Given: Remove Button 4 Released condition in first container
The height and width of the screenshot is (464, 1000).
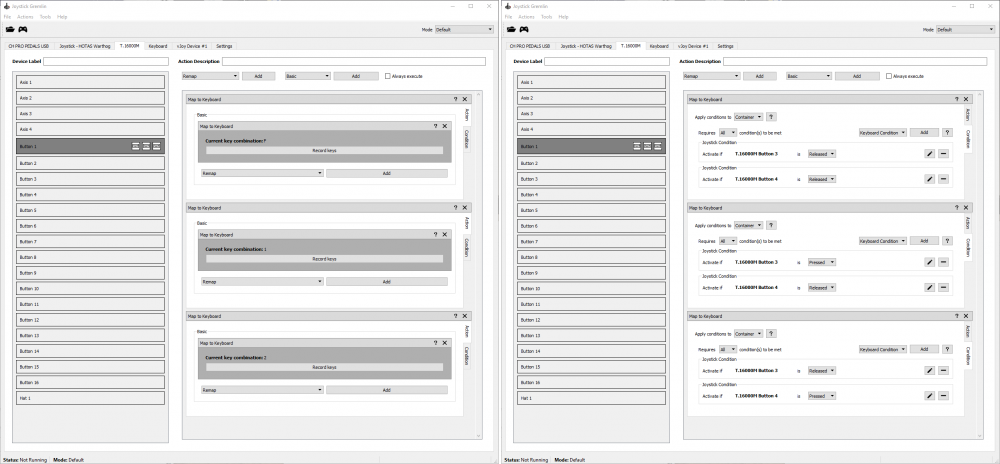Looking at the screenshot, I should click(943, 179).
